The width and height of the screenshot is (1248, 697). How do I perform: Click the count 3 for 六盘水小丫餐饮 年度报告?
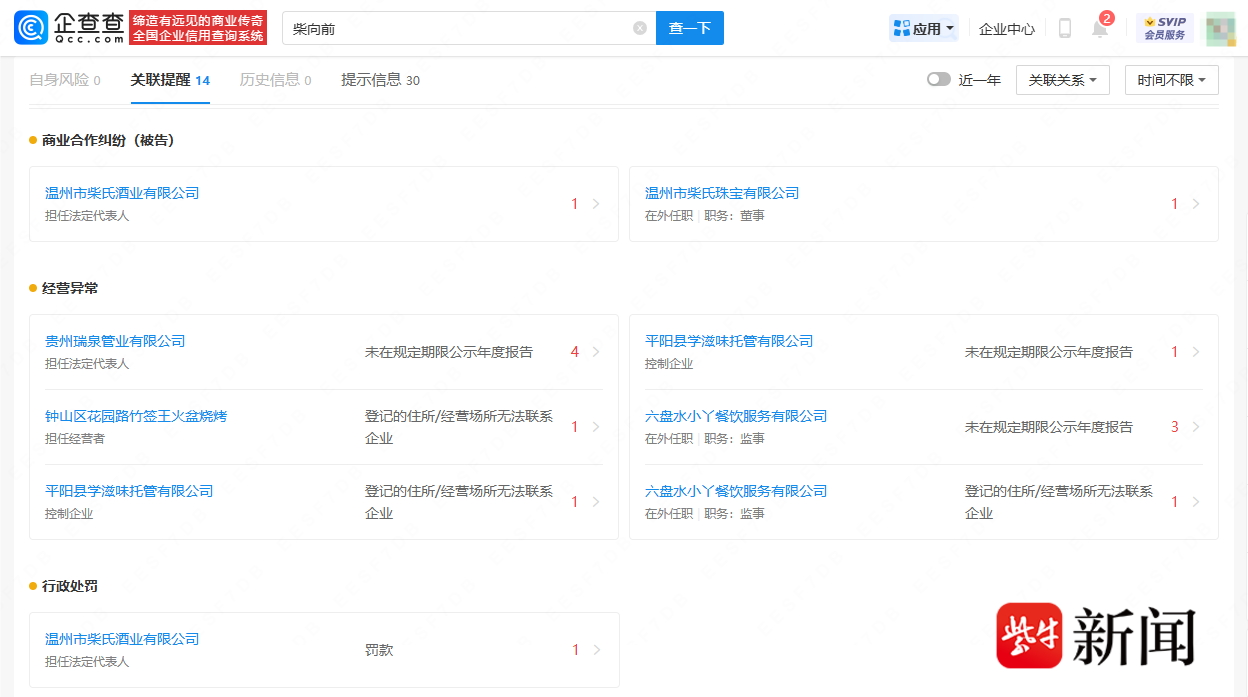point(1175,427)
